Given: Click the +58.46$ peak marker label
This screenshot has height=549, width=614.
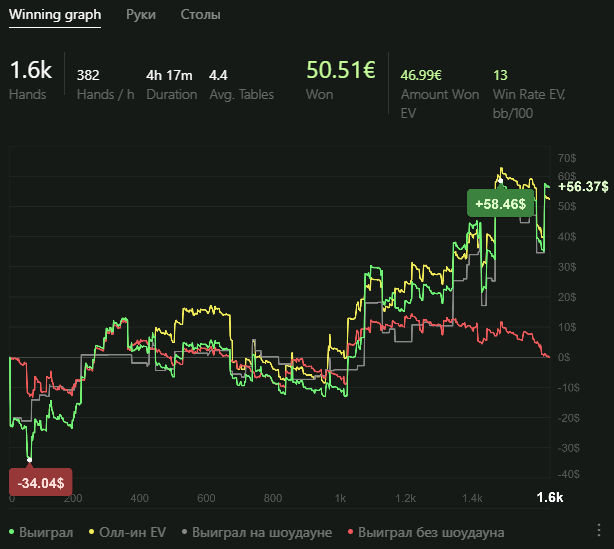Looking at the screenshot, I should tap(500, 204).
